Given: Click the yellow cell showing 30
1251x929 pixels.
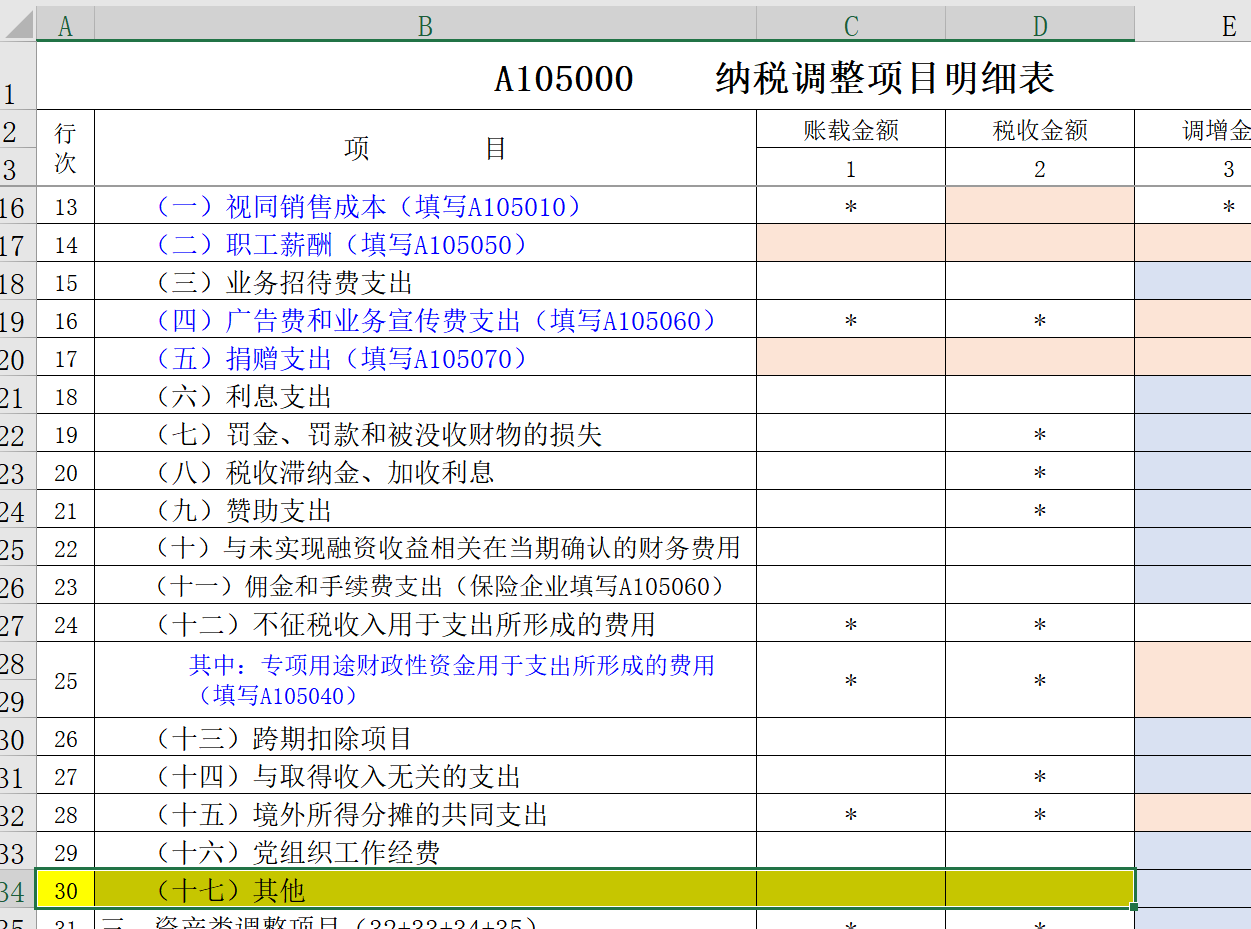Looking at the screenshot, I should coord(65,890).
